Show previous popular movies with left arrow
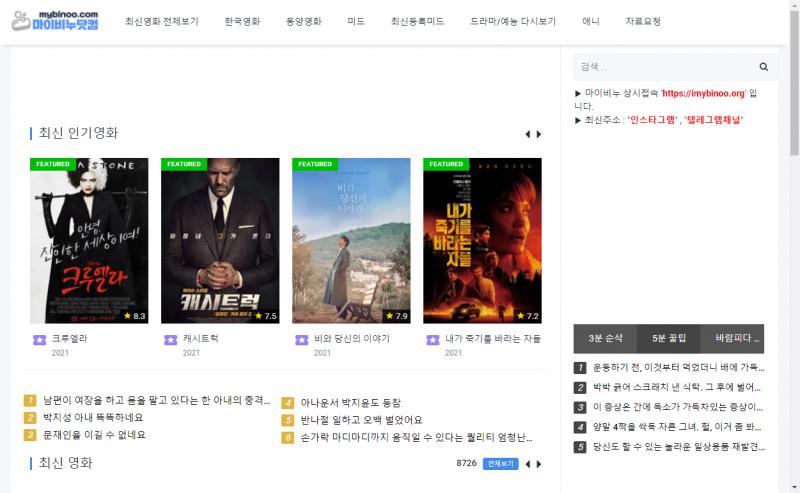Viewport: 800px width, 493px height. point(528,134)
